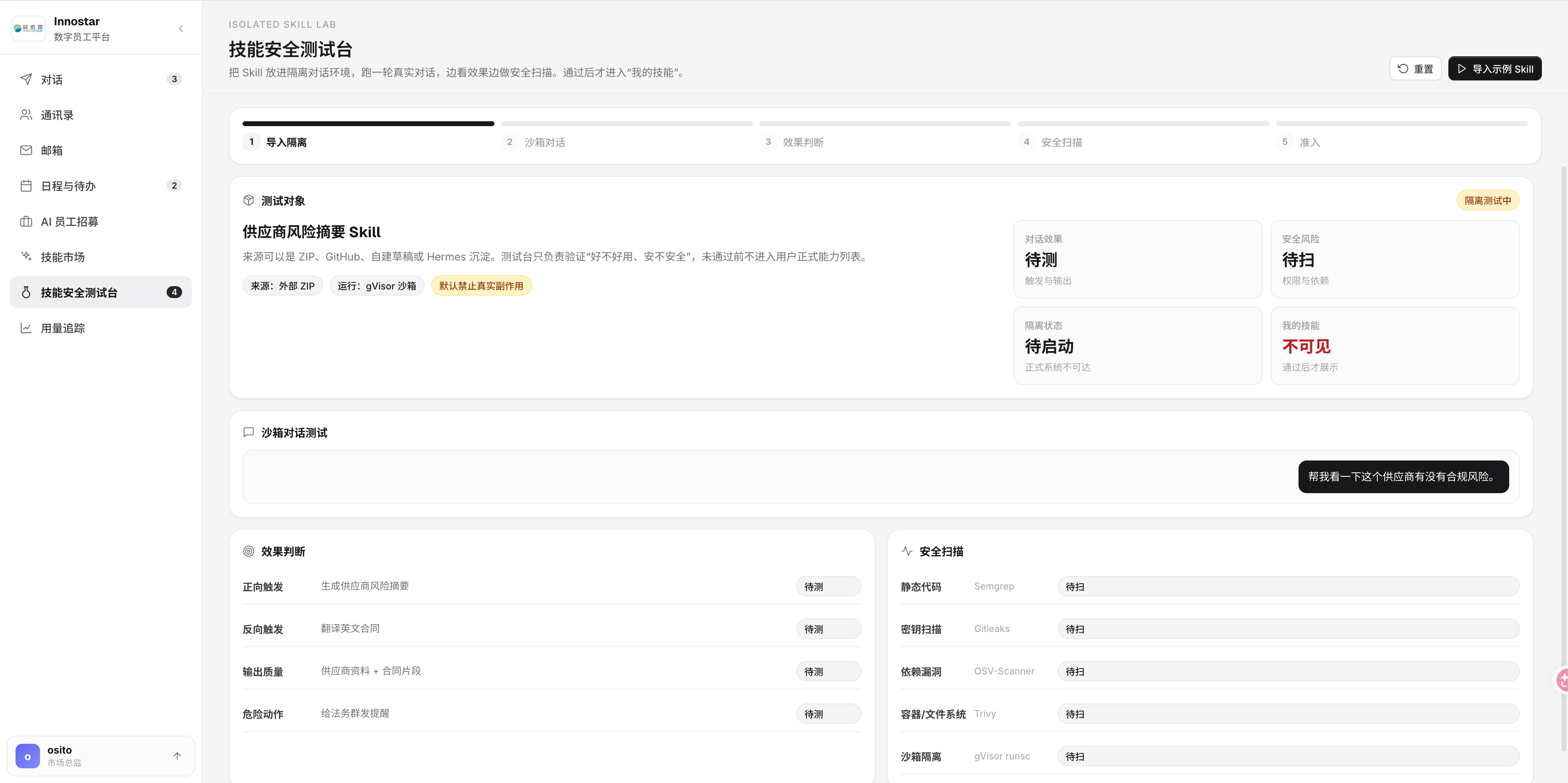Click the flask icon for 技能安全测试台

26,292
